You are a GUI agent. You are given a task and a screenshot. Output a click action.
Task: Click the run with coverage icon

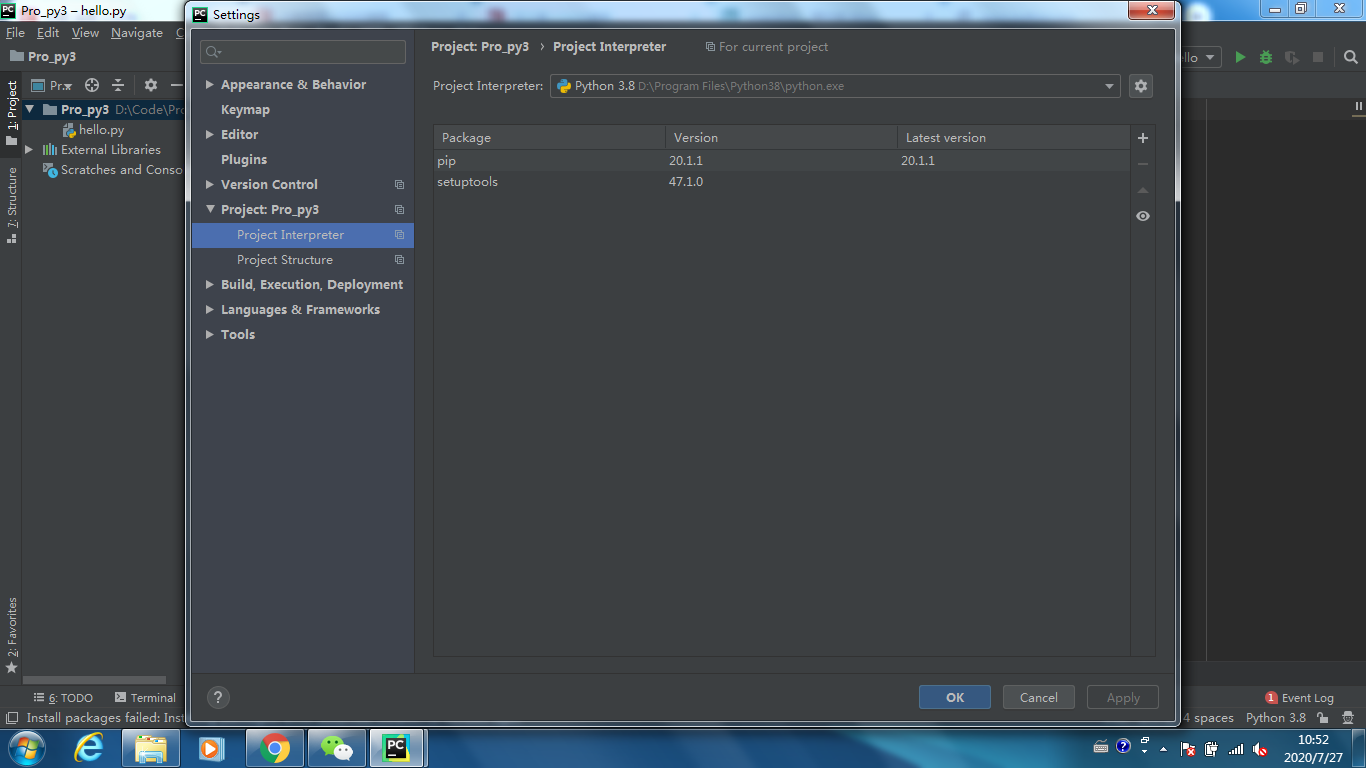(x=1292, y=58)
